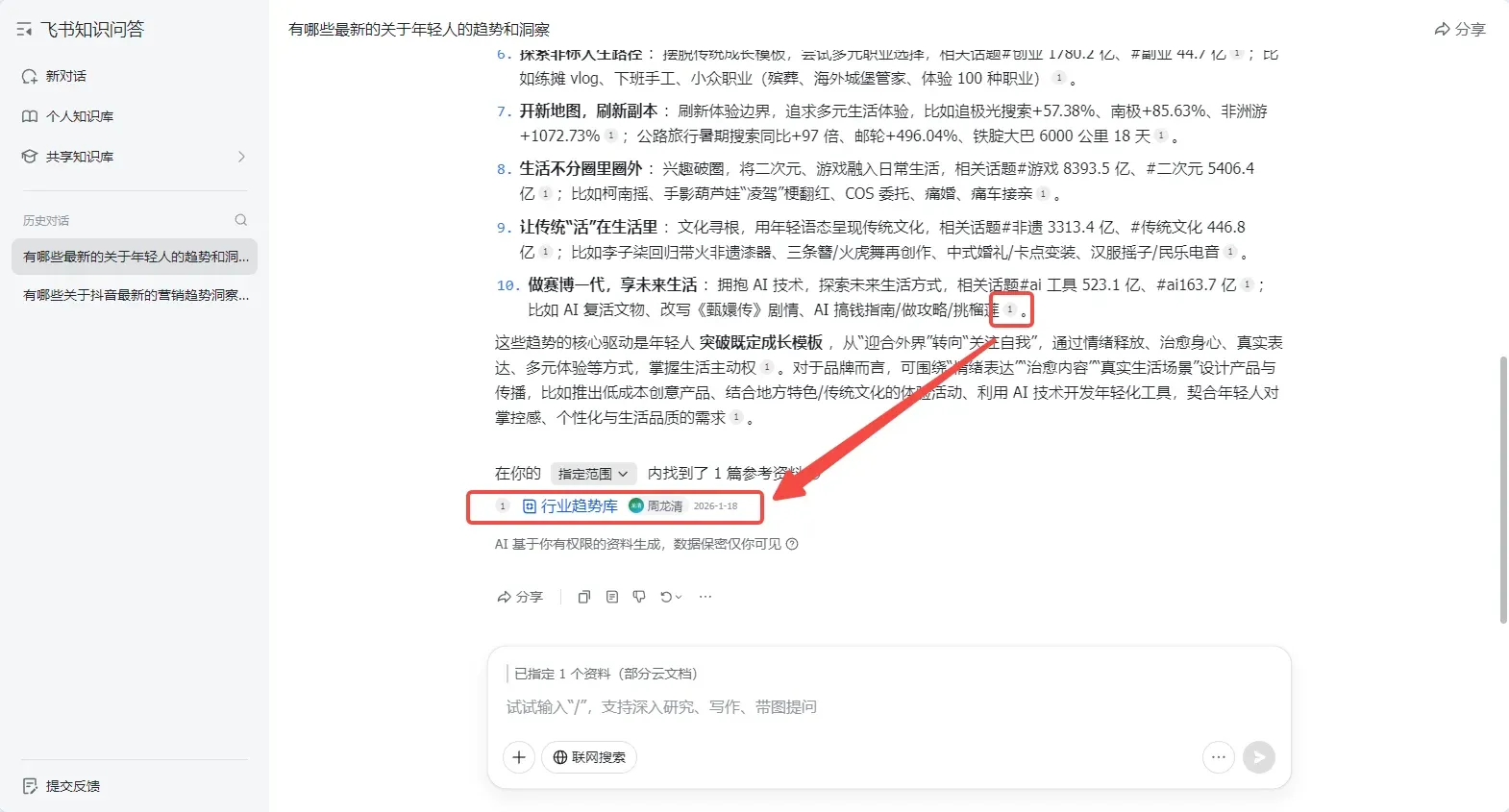Click the help icon after 数据保密仅你可见
This screenshot has height=812, width=1509.
tap(792, 544)
